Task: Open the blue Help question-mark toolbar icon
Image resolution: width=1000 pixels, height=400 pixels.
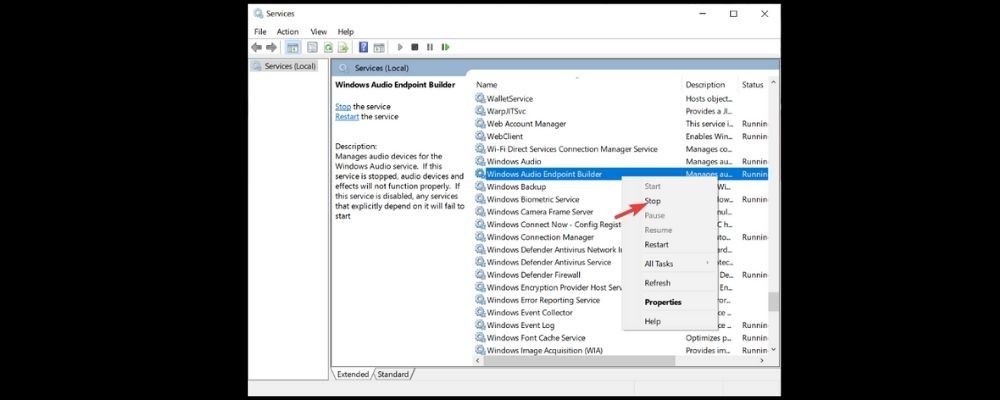Action: coord(364,47)
